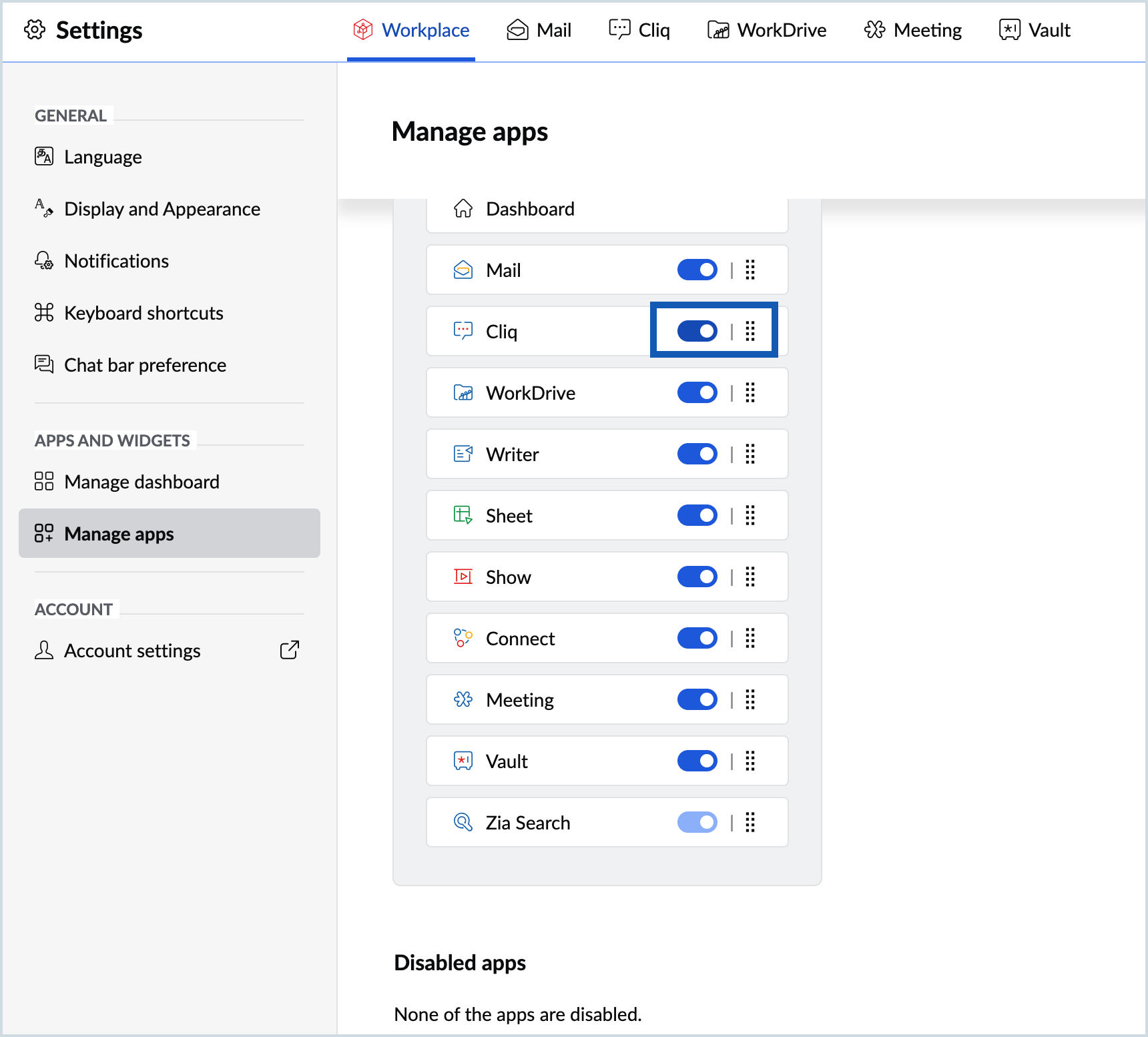Switch off the Vault toggle
The height and width of the screenshot is (1037, 1148).
pos(697,761)
